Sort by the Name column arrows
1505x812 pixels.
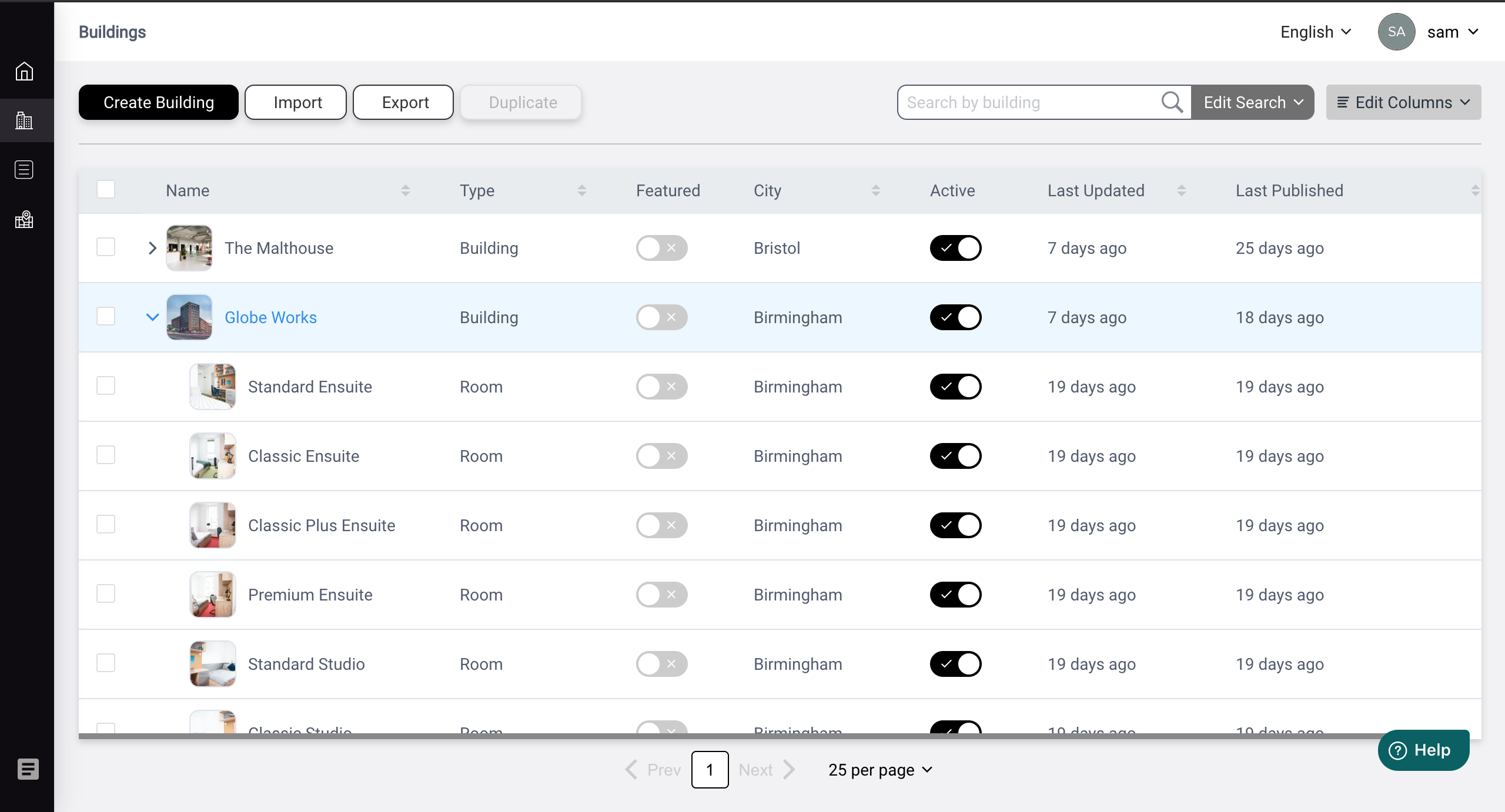pos(406,190)
